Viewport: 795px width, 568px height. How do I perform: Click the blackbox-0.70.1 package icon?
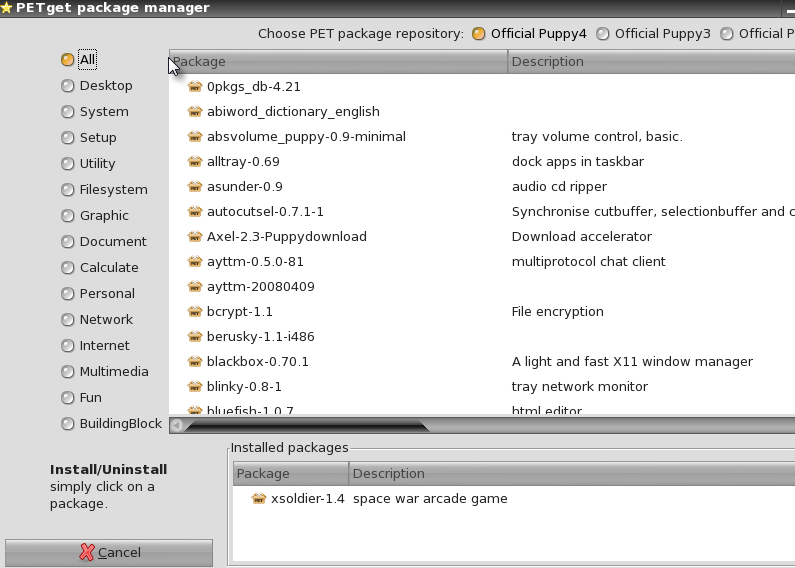(195, 362)
